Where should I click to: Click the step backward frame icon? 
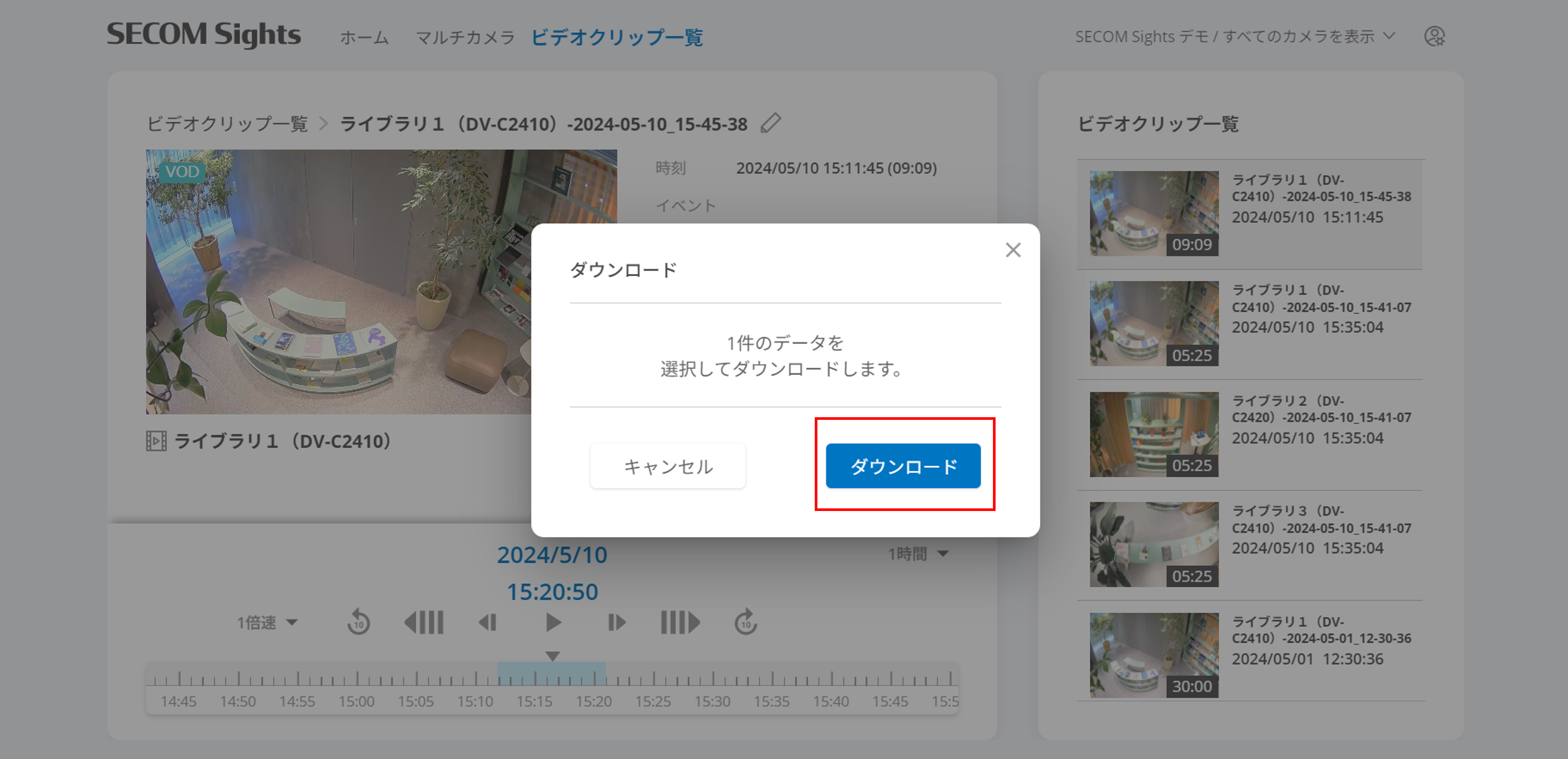pyautogui.click(x=488, y=622)
